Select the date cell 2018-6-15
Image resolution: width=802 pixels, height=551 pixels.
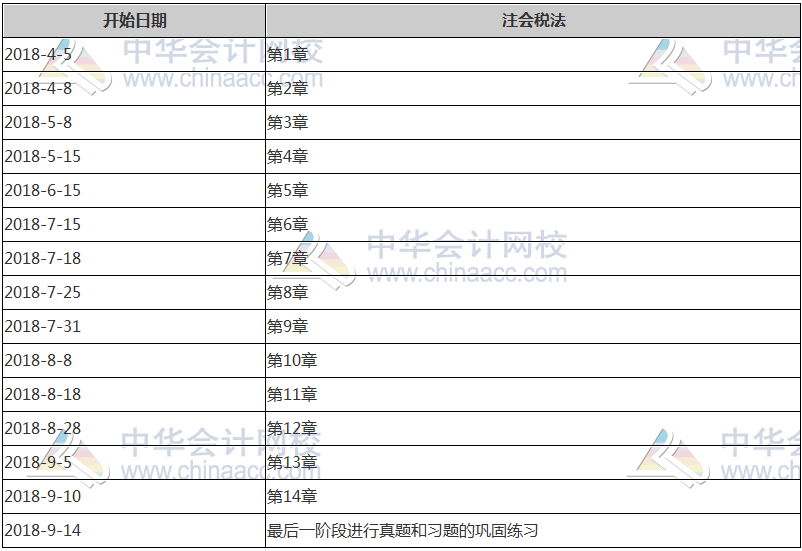point(134,190)
